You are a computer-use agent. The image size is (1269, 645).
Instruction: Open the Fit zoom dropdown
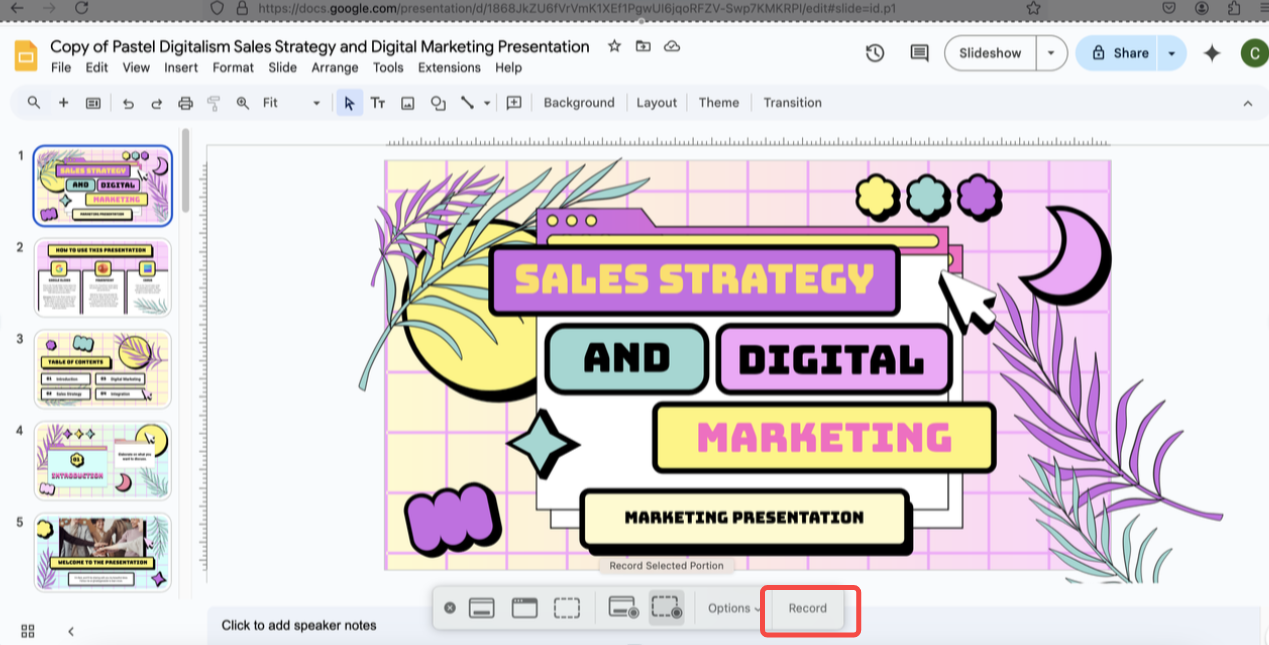291,103
